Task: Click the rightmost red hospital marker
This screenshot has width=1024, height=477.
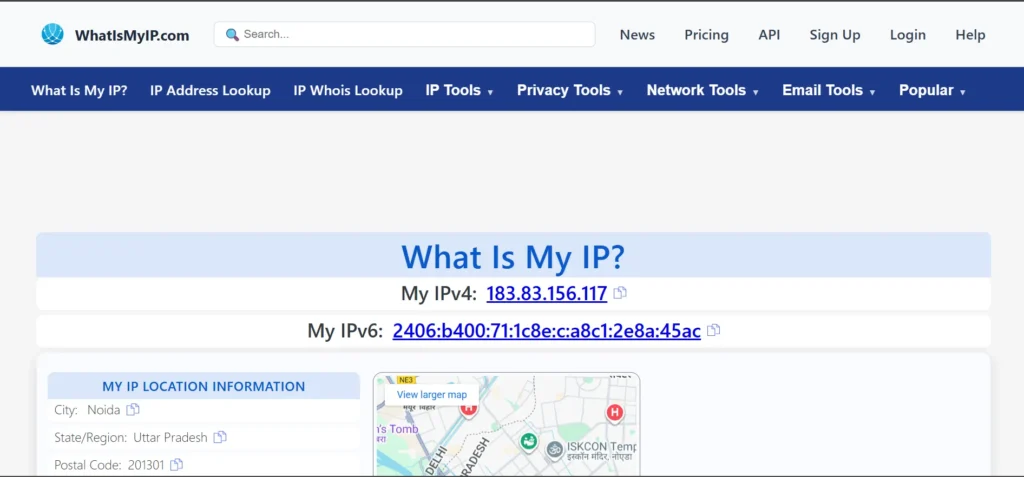Action: [x=614, y=413]
